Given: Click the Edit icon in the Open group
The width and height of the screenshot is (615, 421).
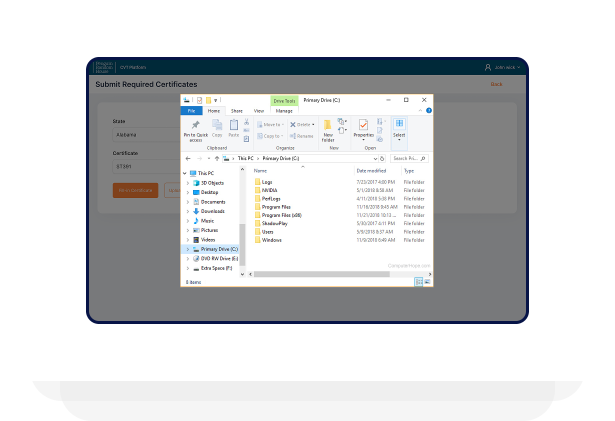Looking at the screenshot, I should [380, 130].
